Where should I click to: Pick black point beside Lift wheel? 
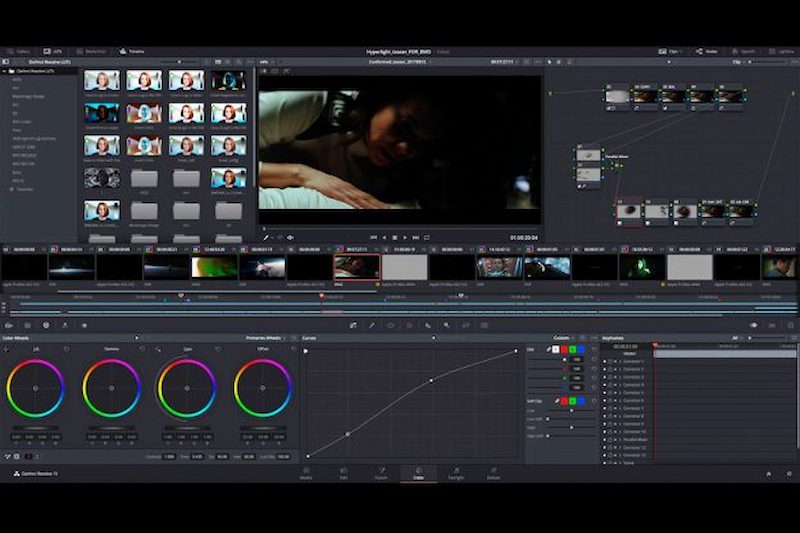click(x=6, y=349)
